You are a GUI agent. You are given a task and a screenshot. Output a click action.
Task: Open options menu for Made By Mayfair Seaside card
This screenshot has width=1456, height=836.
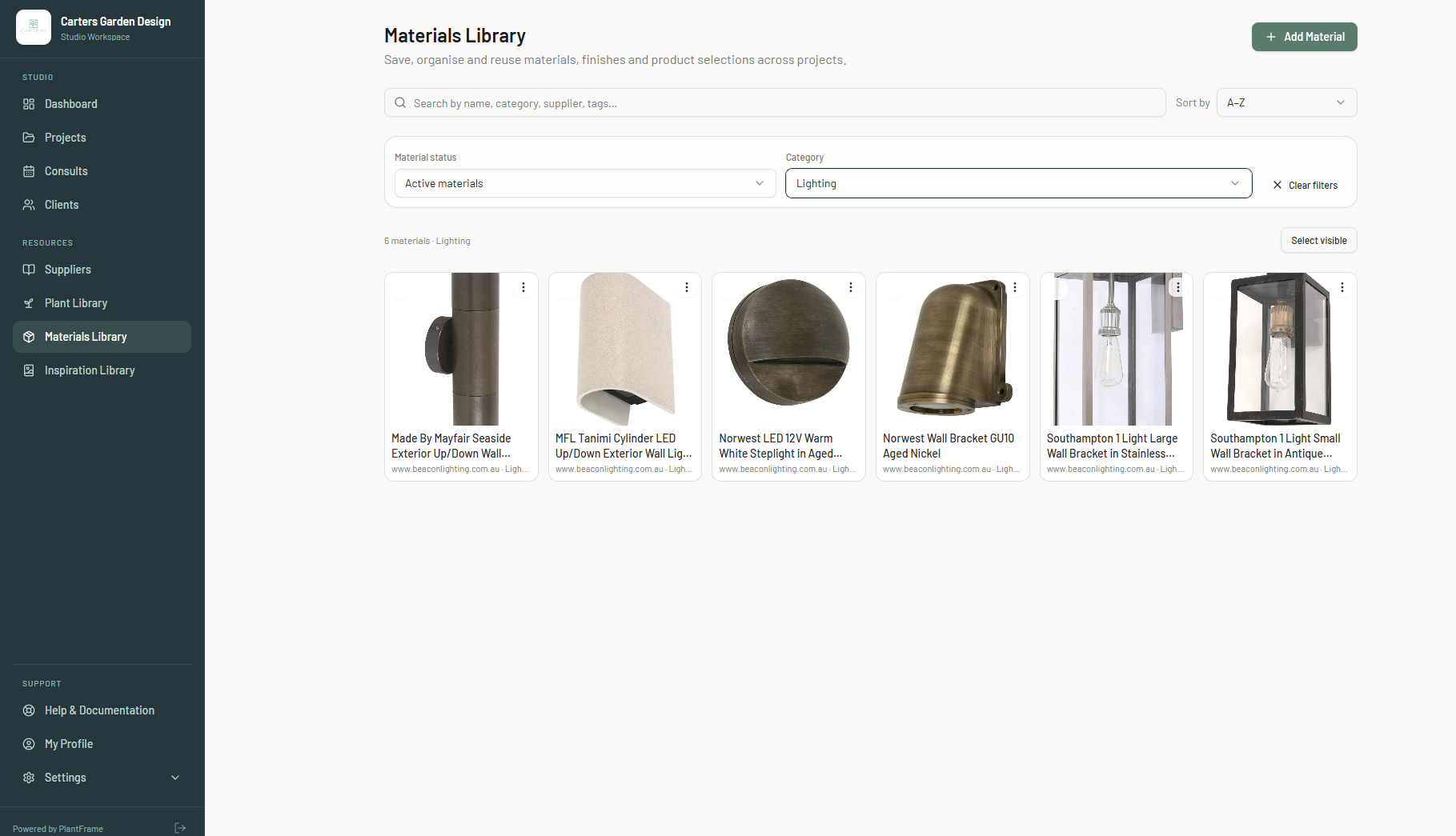[523, 287]
